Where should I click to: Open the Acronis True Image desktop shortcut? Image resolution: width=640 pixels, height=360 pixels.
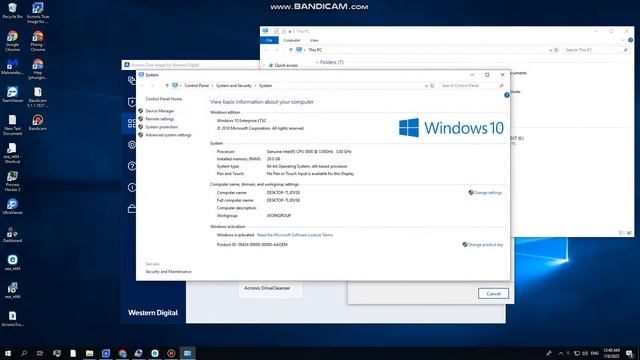pyautogui.click(x=38, y=12)
